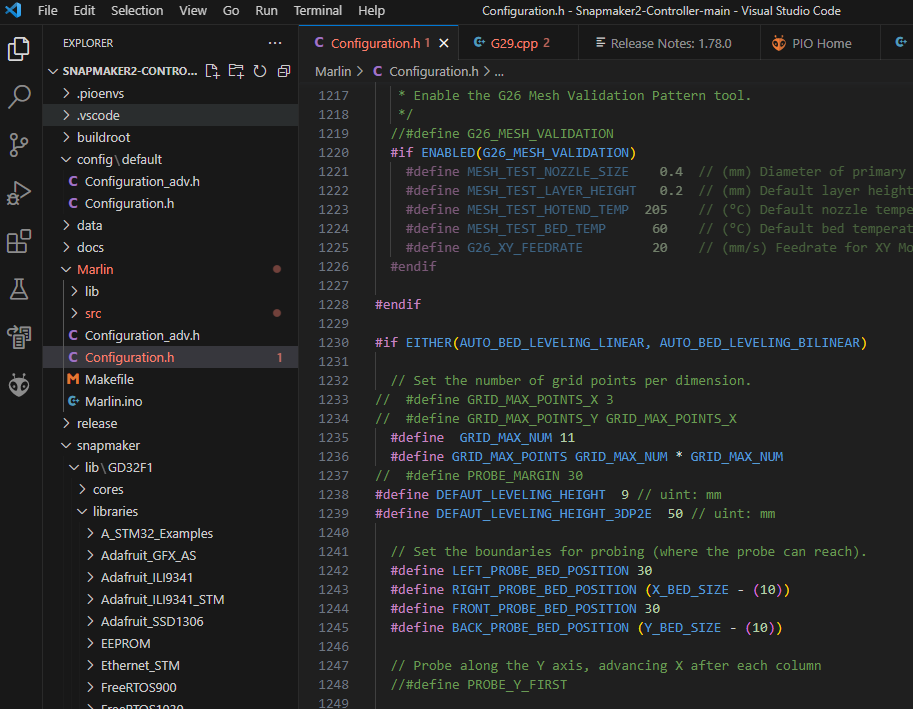
Task: Open the Go menu
Action: click(231, 10)
